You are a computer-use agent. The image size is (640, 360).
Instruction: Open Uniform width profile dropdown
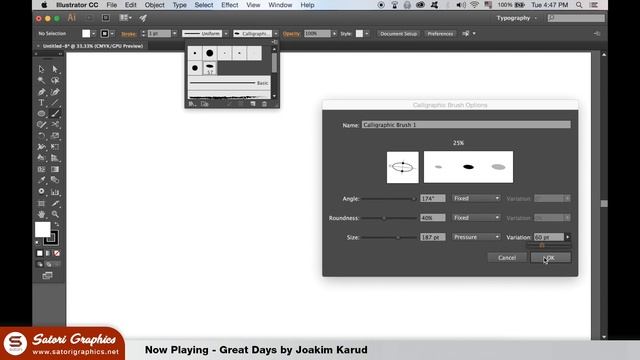(226, 33)
